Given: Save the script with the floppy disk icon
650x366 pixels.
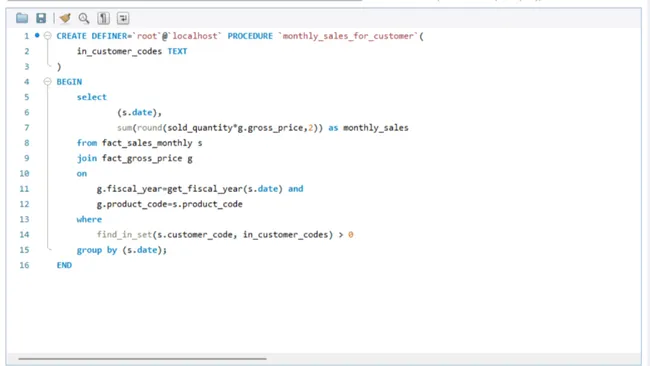Looking at the screenshot, I should point(41,18).
